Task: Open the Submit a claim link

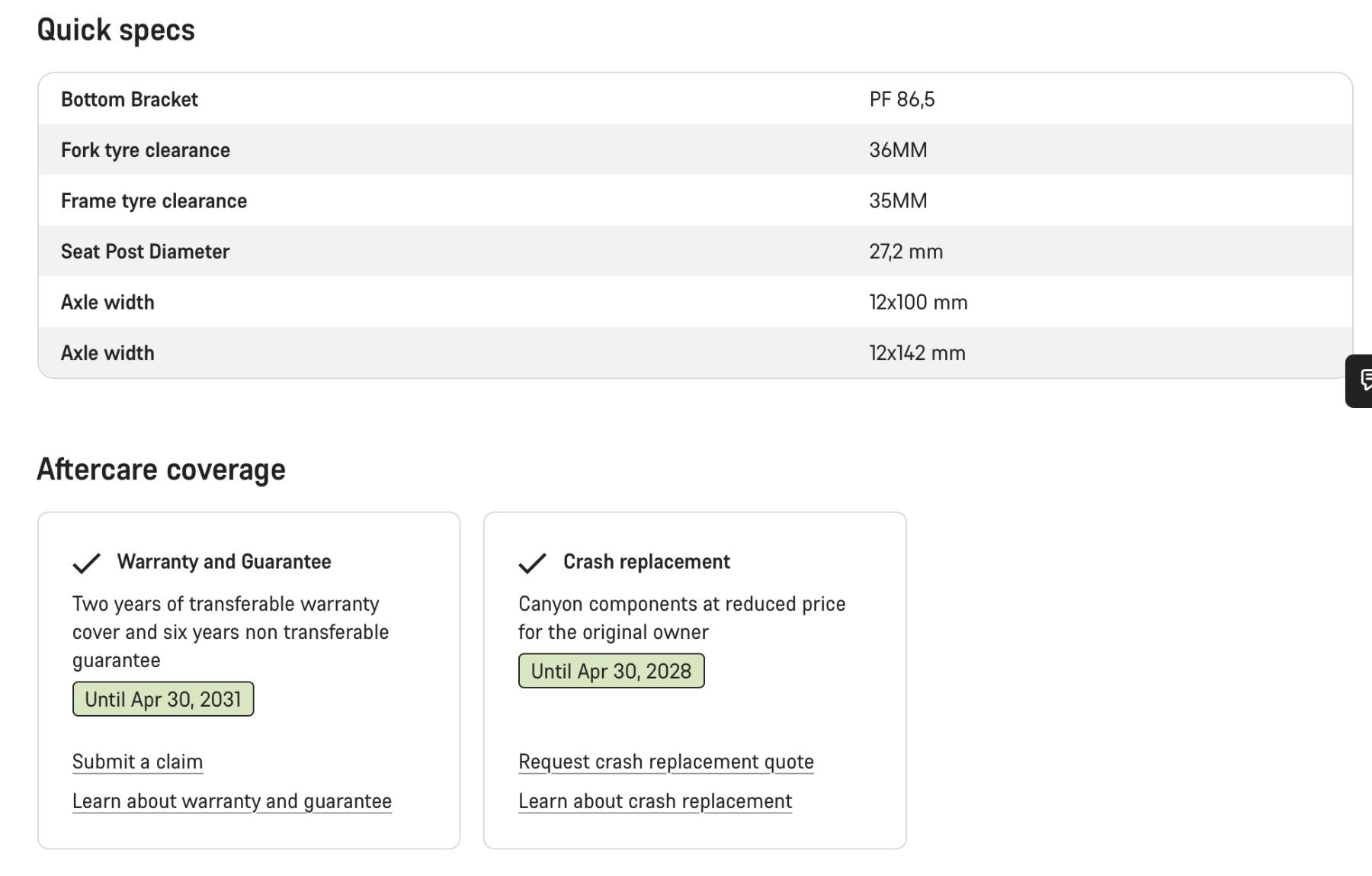Action: (x=137, y=762)
